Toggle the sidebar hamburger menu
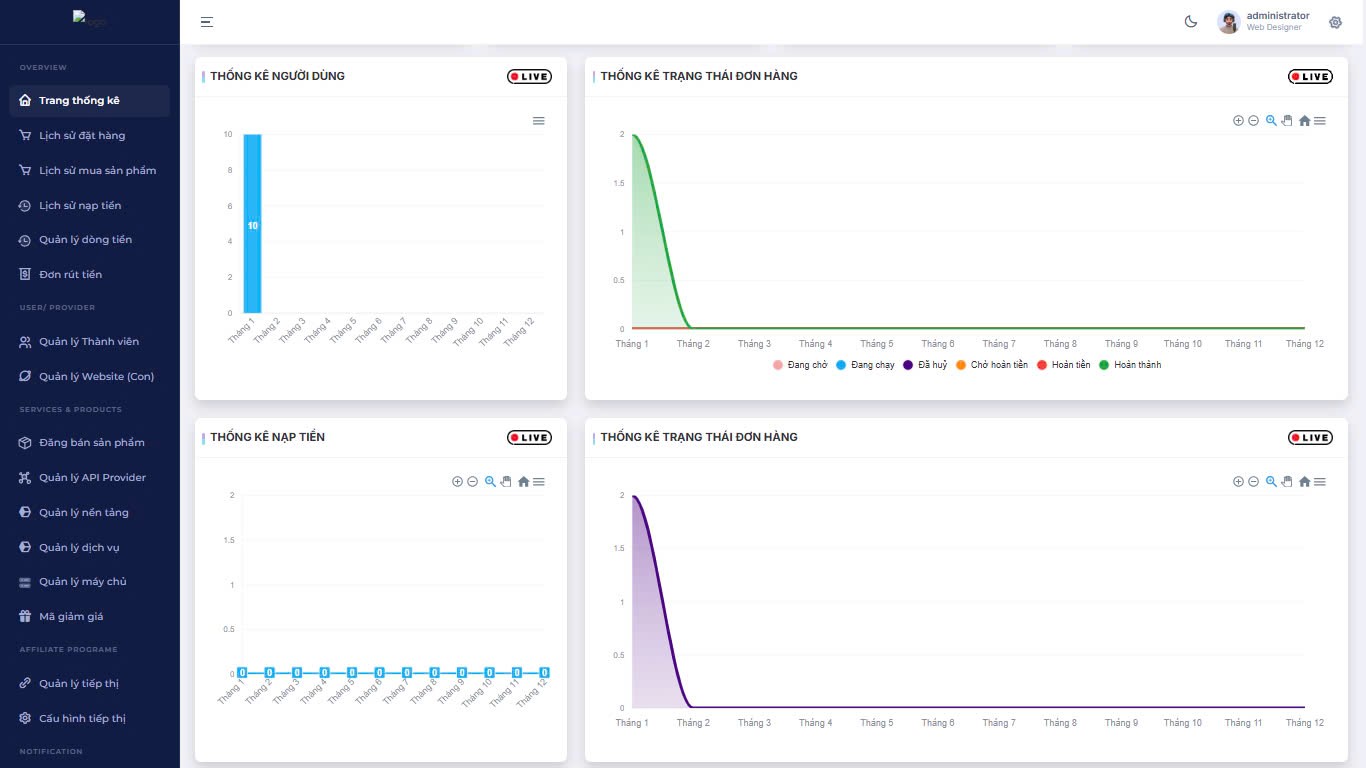 pos(207,22)
